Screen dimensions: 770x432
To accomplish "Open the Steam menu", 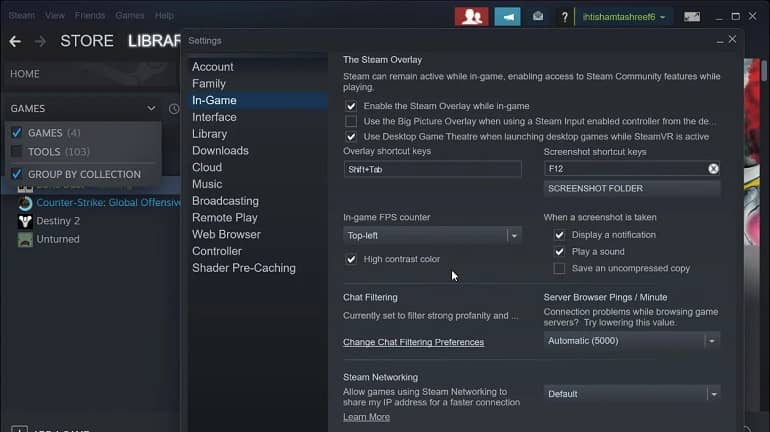I will (22, 16).
